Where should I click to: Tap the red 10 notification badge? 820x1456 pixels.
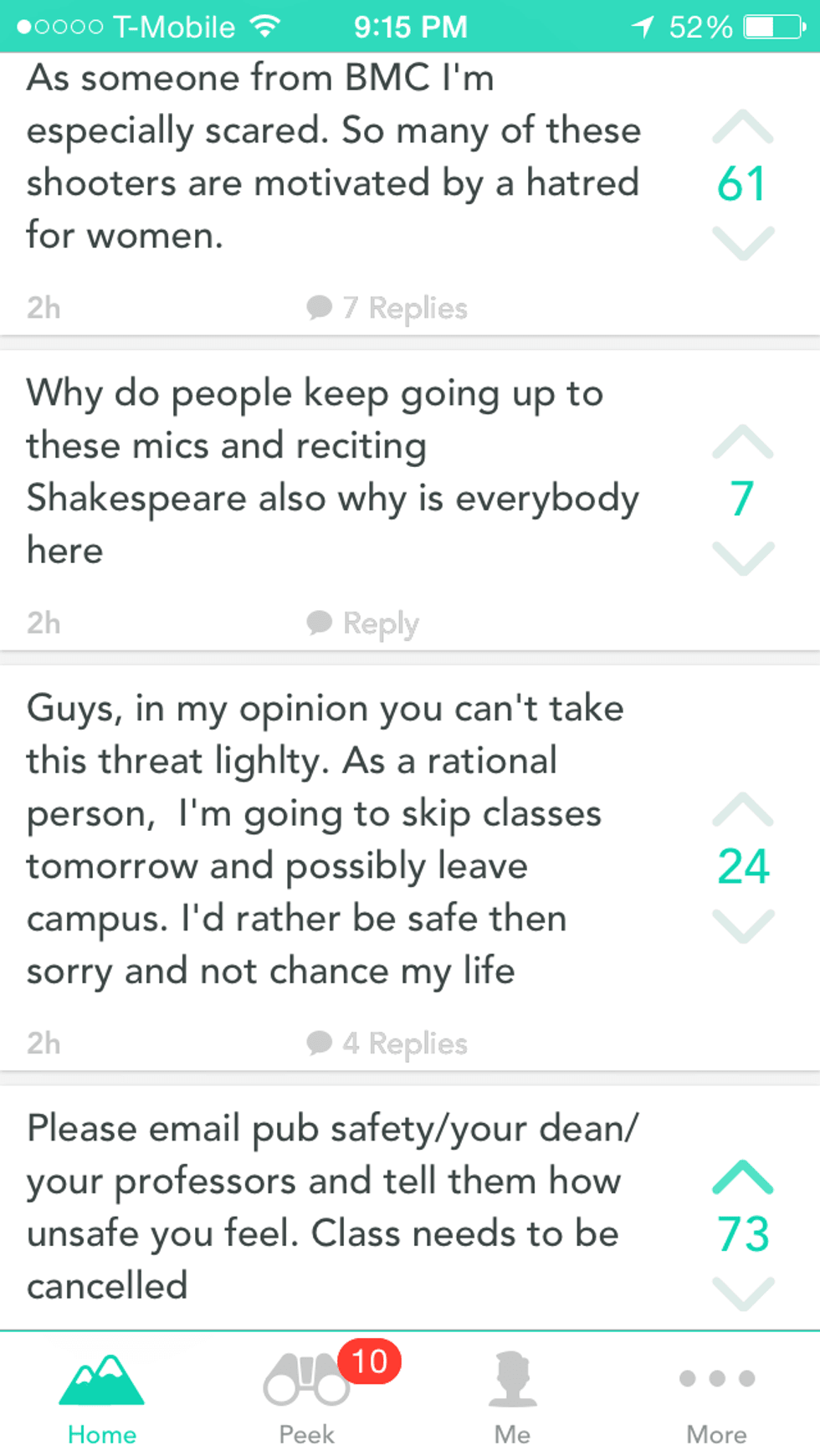click(x=369, y=1361)
